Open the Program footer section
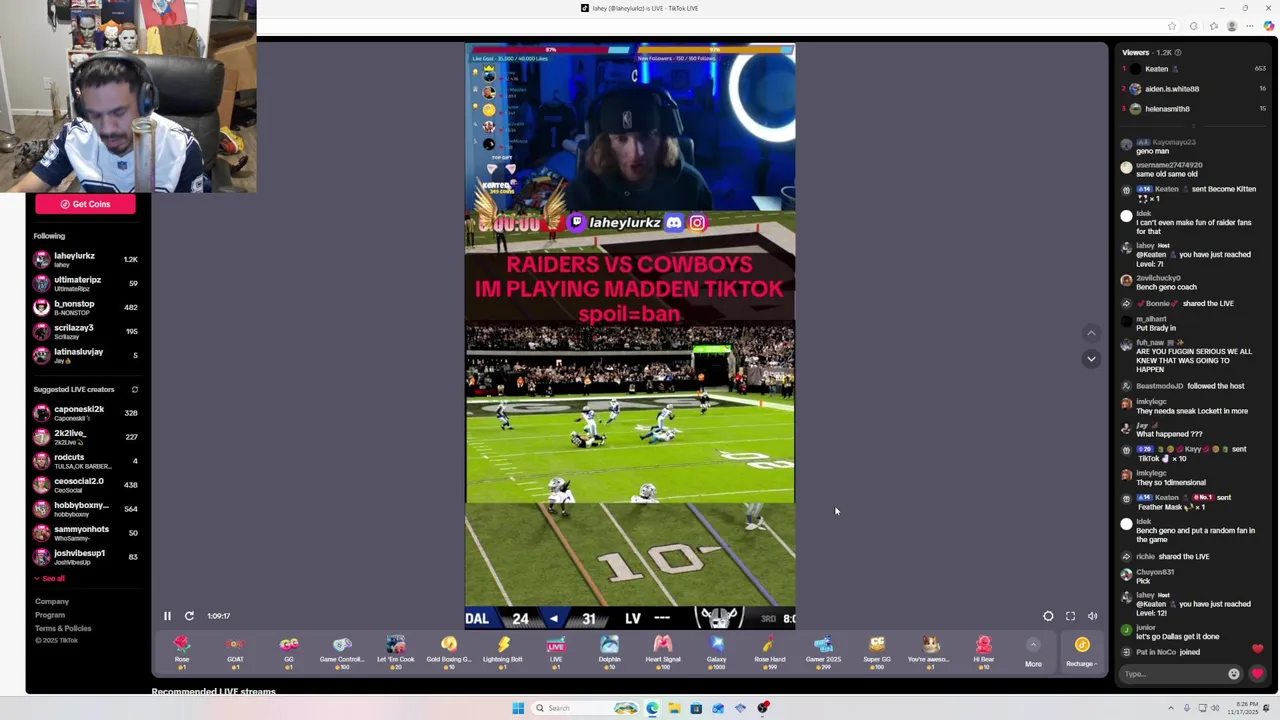1280x720 pixels. pyautogui.click(x=50, y=615)
